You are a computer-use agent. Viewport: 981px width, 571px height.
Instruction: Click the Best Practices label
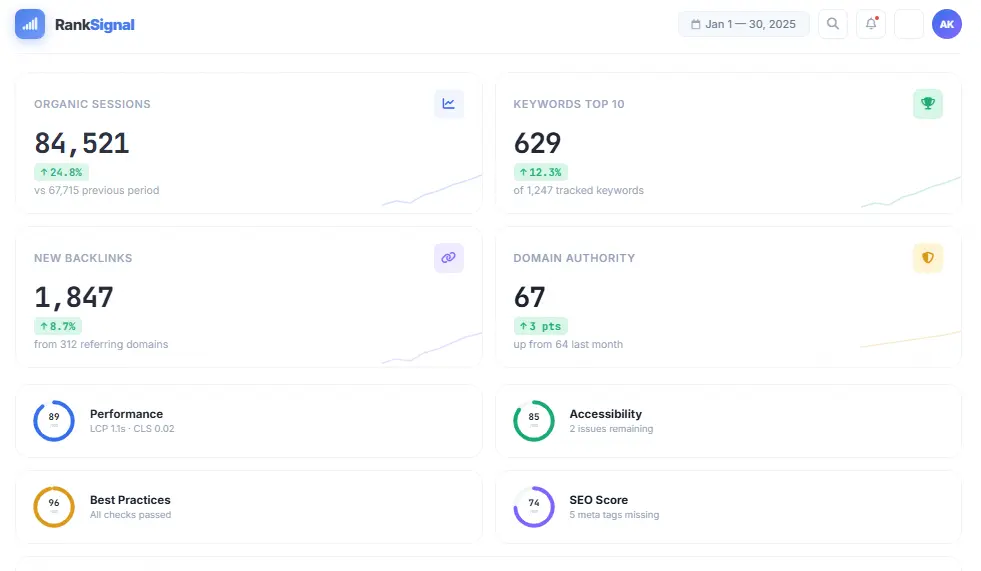pos(130,500)
